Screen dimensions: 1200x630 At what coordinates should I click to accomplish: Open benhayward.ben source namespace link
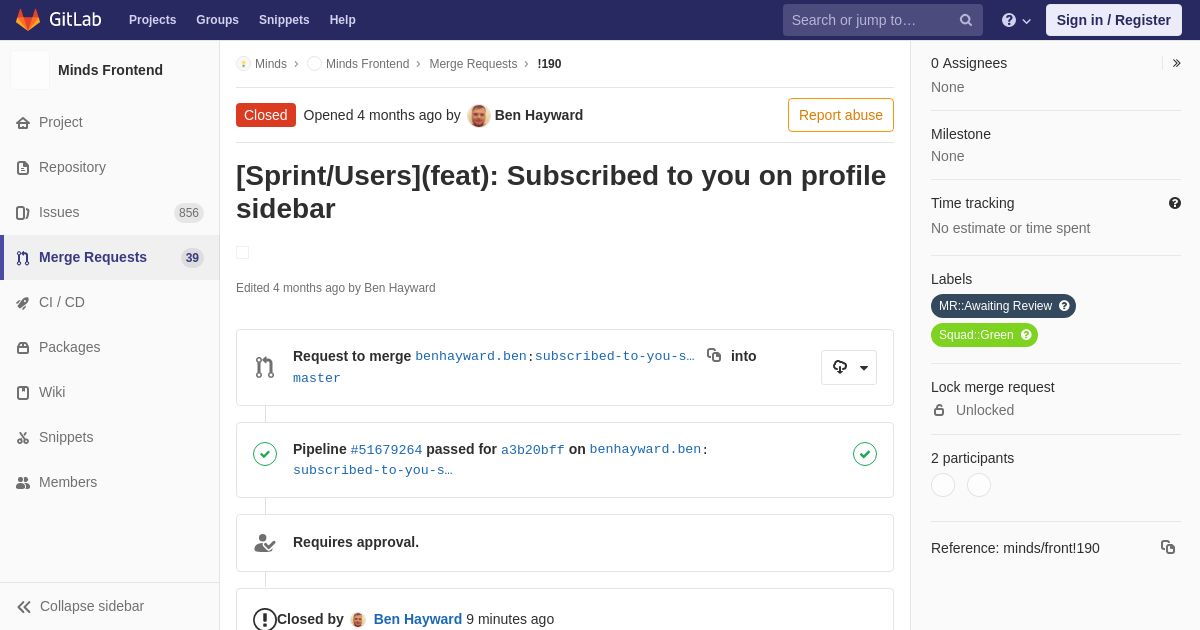471,356
